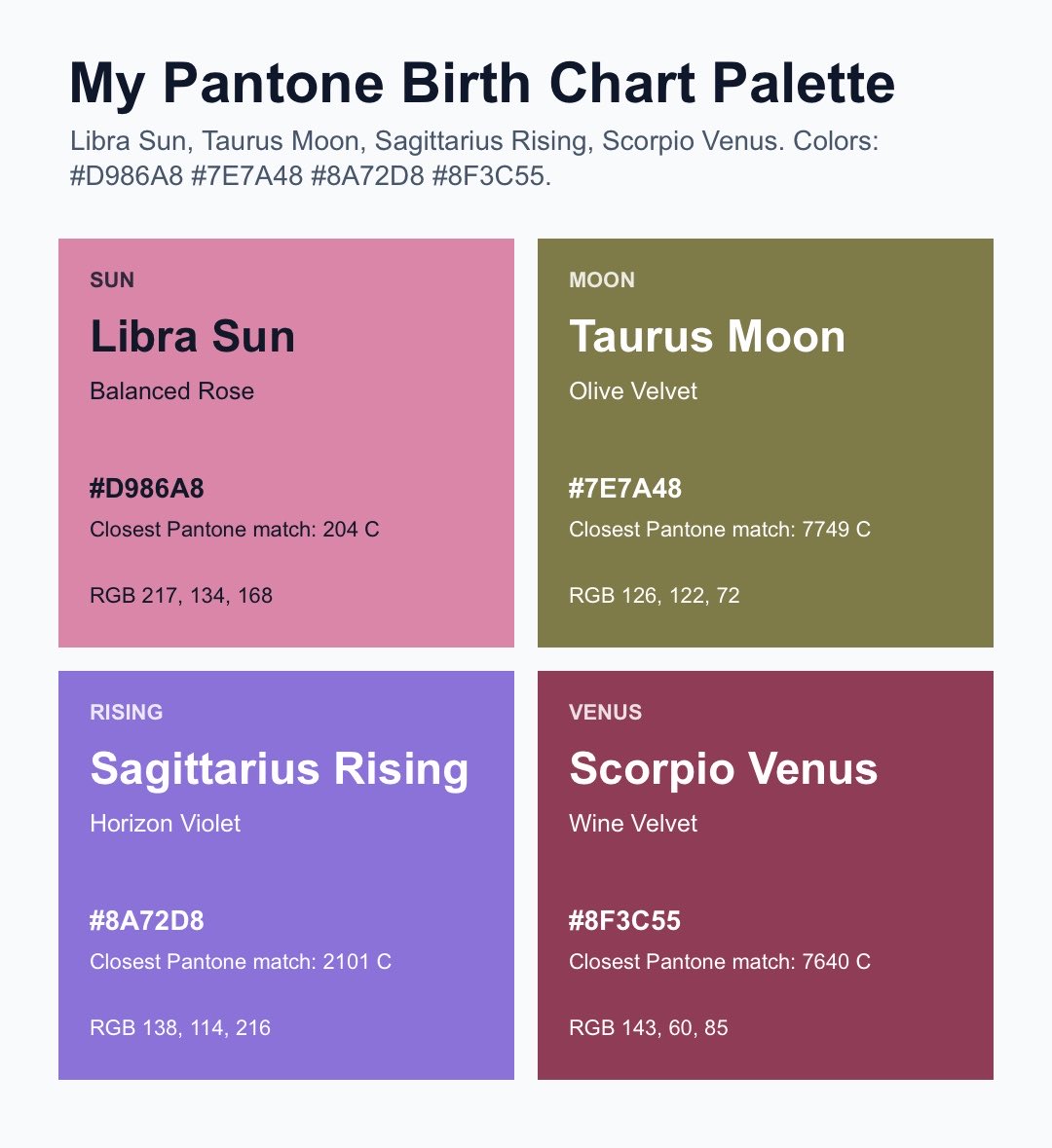Click the #D986A8 hex code
The width and height of the screenshot is (1052, 1148).
[146, 489]
